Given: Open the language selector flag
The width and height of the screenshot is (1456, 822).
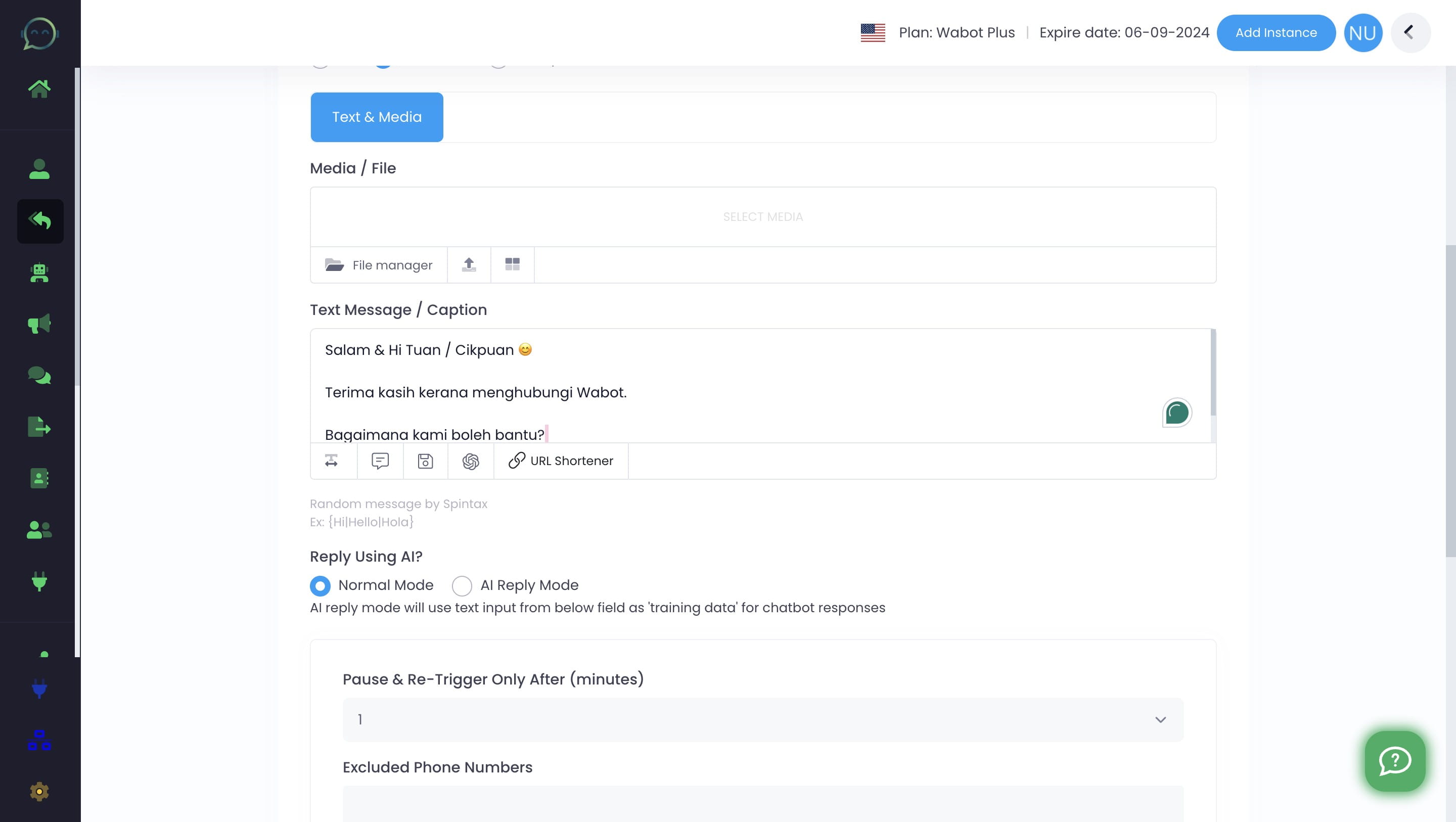Looking at the screenshot, I should pos(872,32).
